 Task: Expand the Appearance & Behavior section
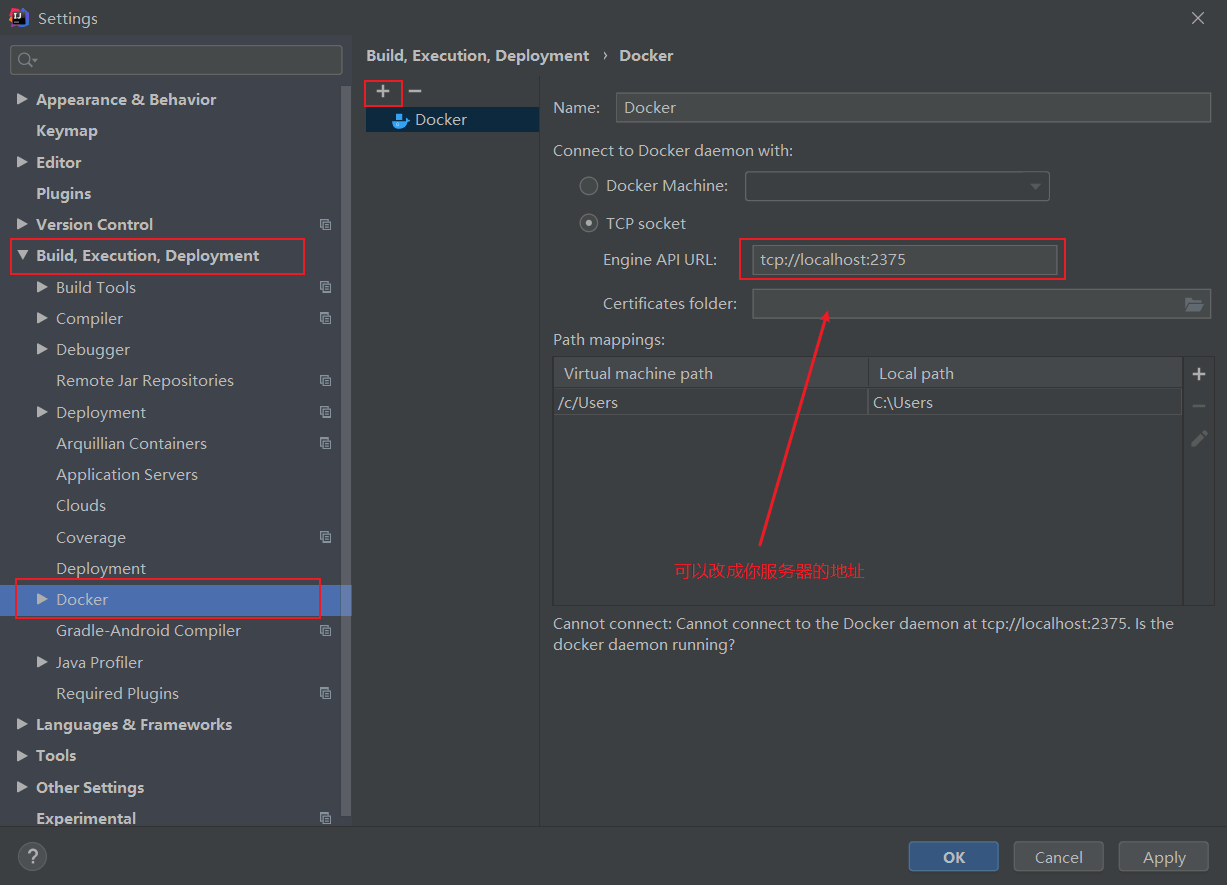[22, 100]
